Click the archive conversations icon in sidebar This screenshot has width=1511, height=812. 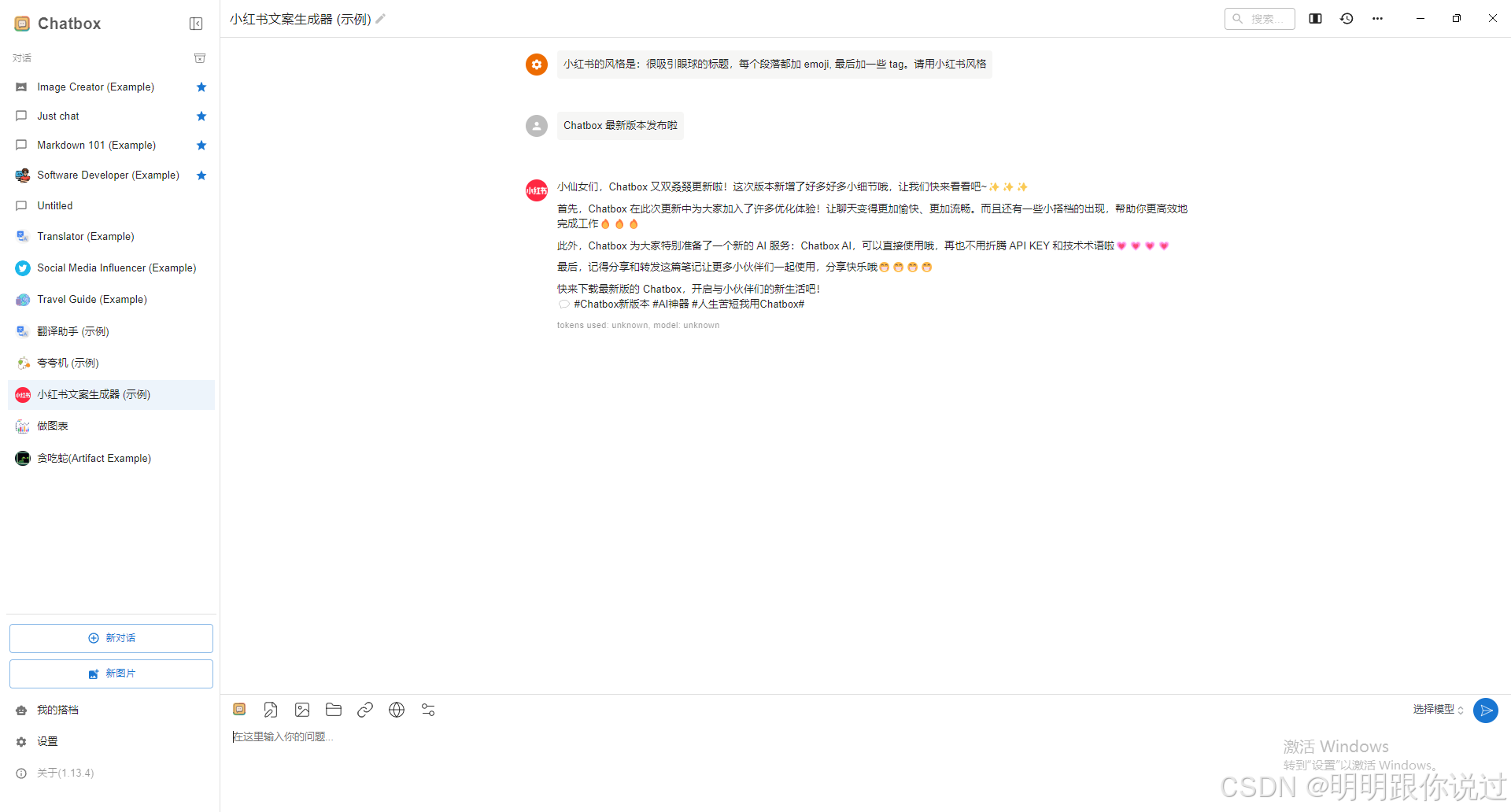point(200,58)
